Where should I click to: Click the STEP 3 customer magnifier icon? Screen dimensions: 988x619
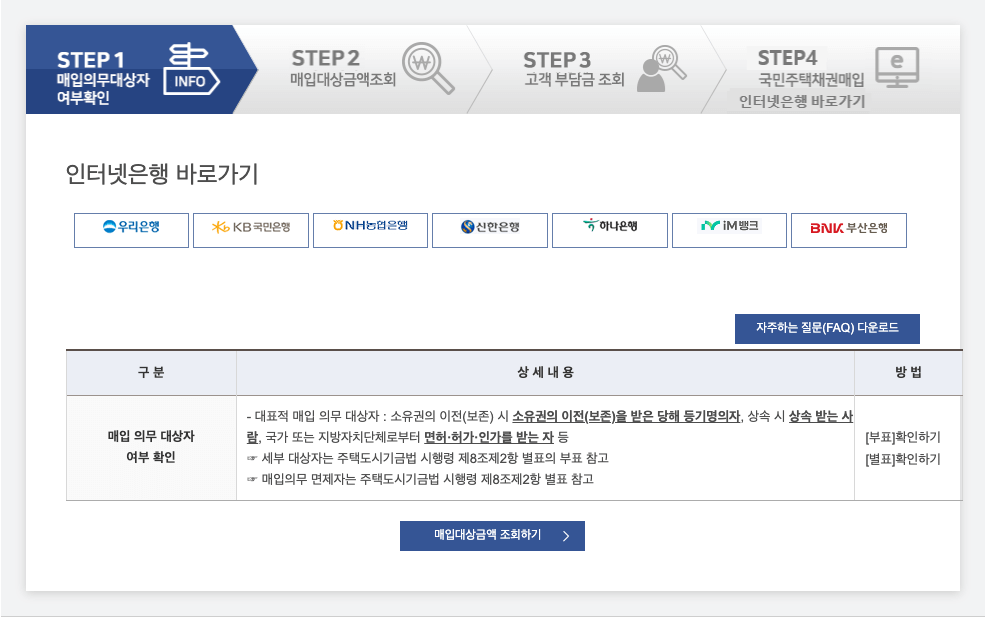660,68
